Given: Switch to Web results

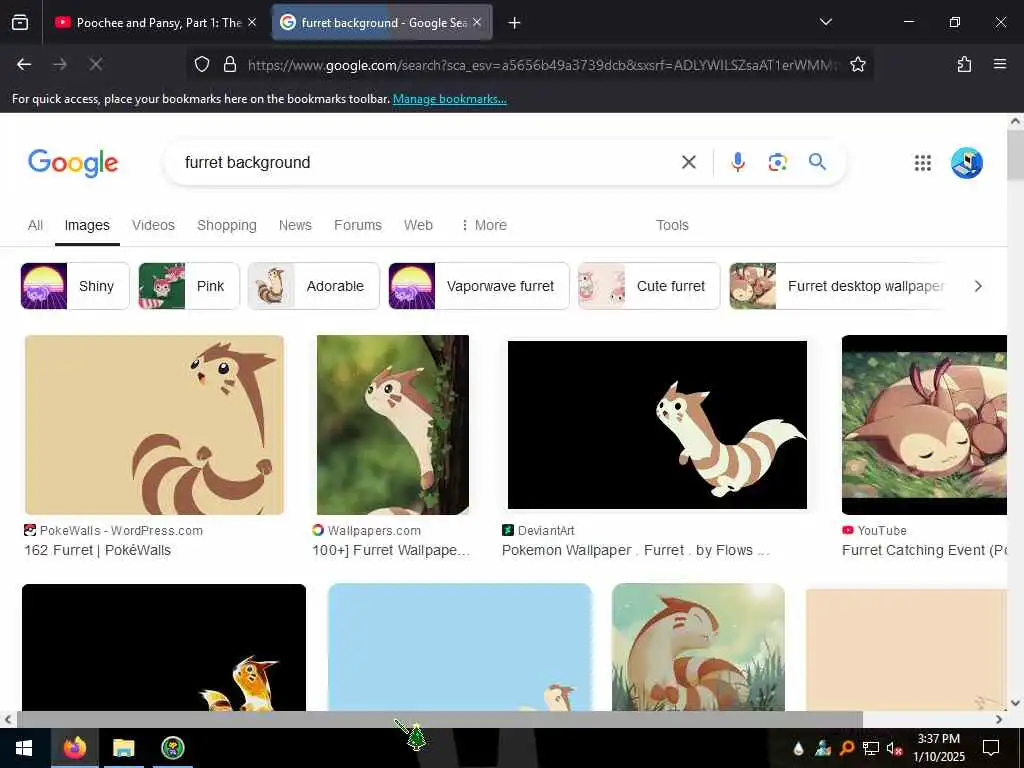Looking at the screenshot, I should 418,225.
